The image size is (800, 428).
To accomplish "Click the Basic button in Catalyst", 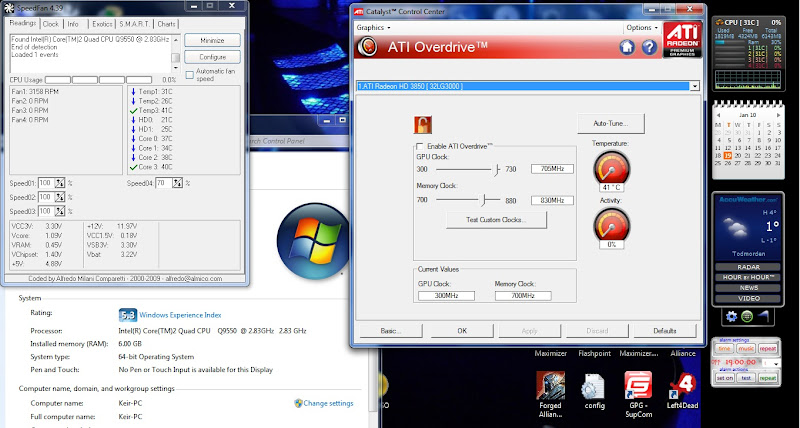I will (x=391, y=331).
